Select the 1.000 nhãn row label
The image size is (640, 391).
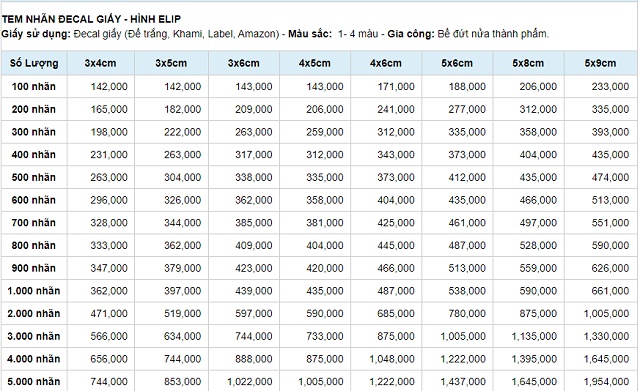coord(34,291)
